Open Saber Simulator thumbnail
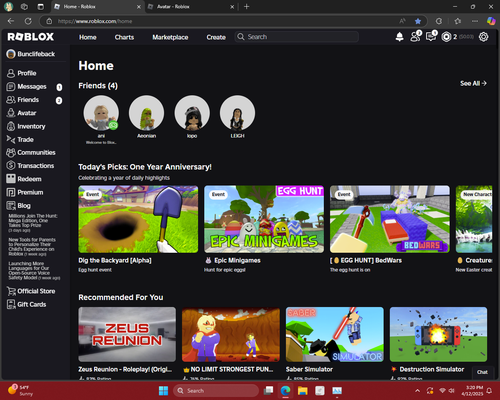The height and width of the screenshot is (400, 500). pos(335,334)
